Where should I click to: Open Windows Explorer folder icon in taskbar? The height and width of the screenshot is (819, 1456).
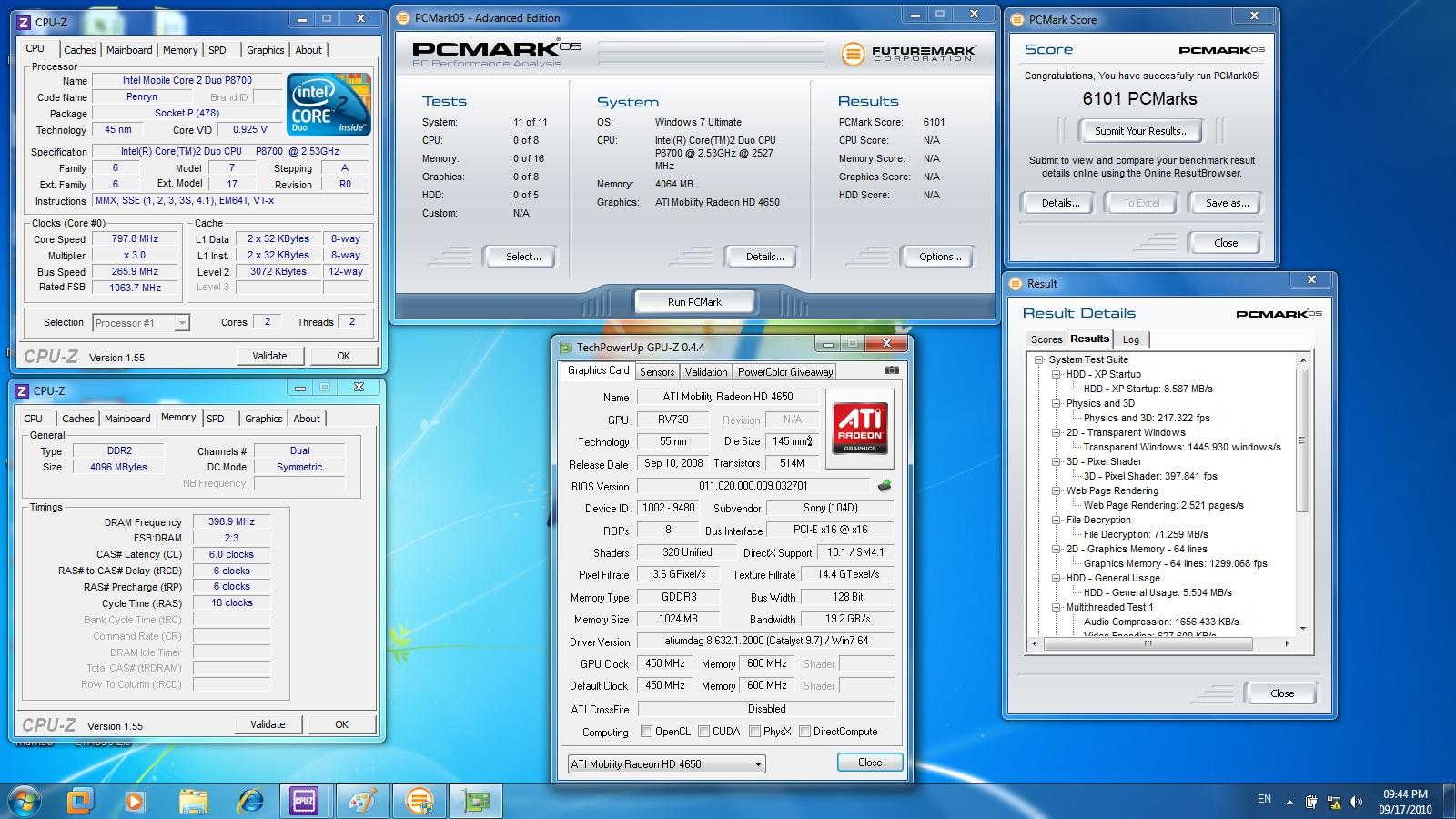click(x=193, y=801)
